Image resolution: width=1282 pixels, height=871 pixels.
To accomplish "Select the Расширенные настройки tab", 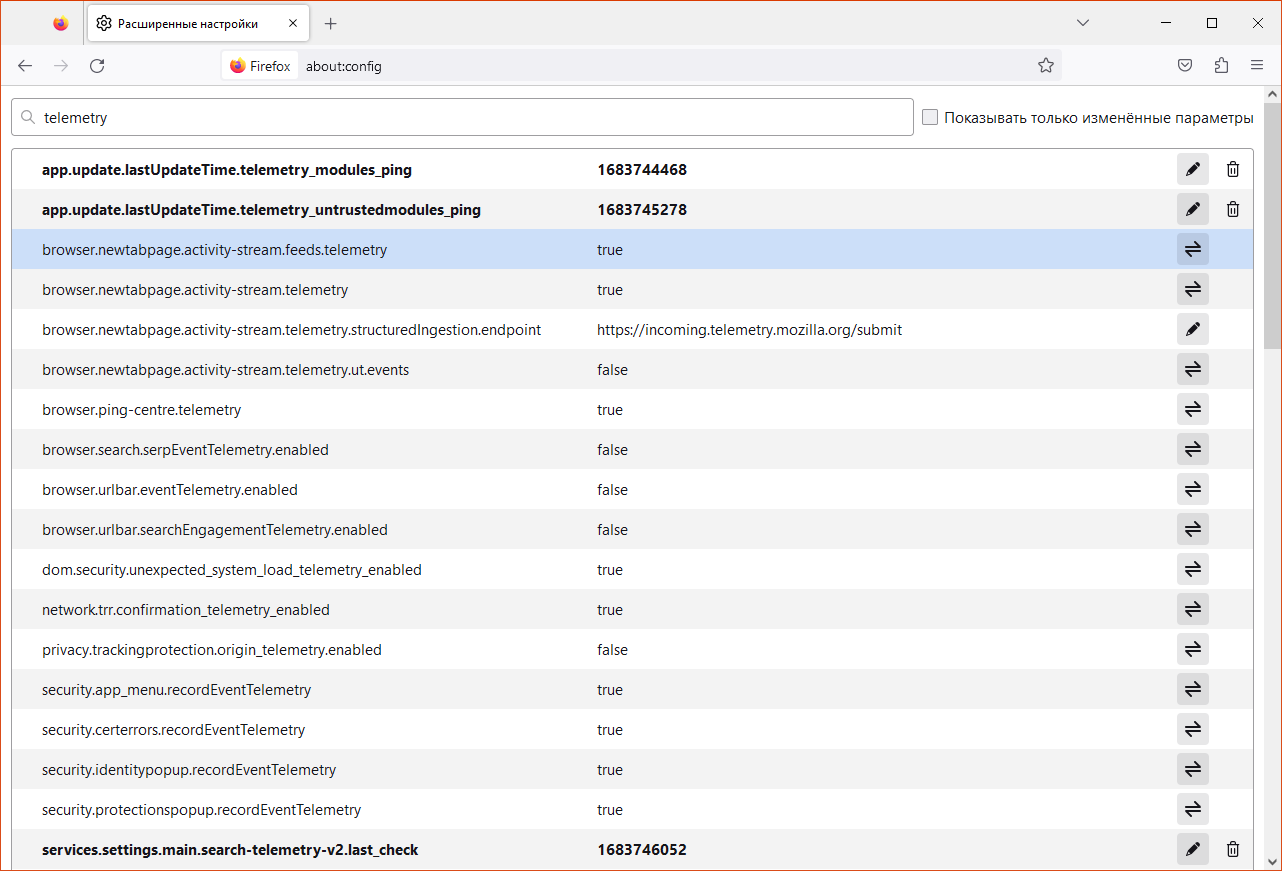I will coord(188,23).
